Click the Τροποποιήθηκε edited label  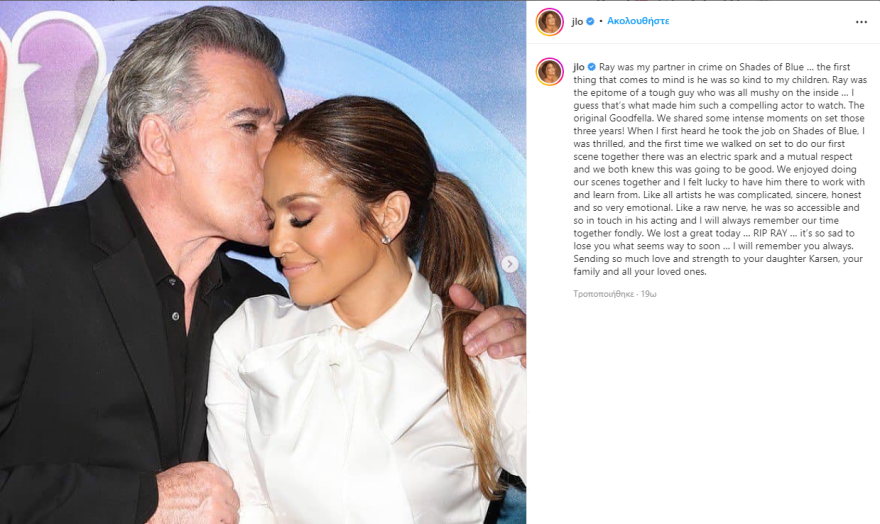click(603, 294)
